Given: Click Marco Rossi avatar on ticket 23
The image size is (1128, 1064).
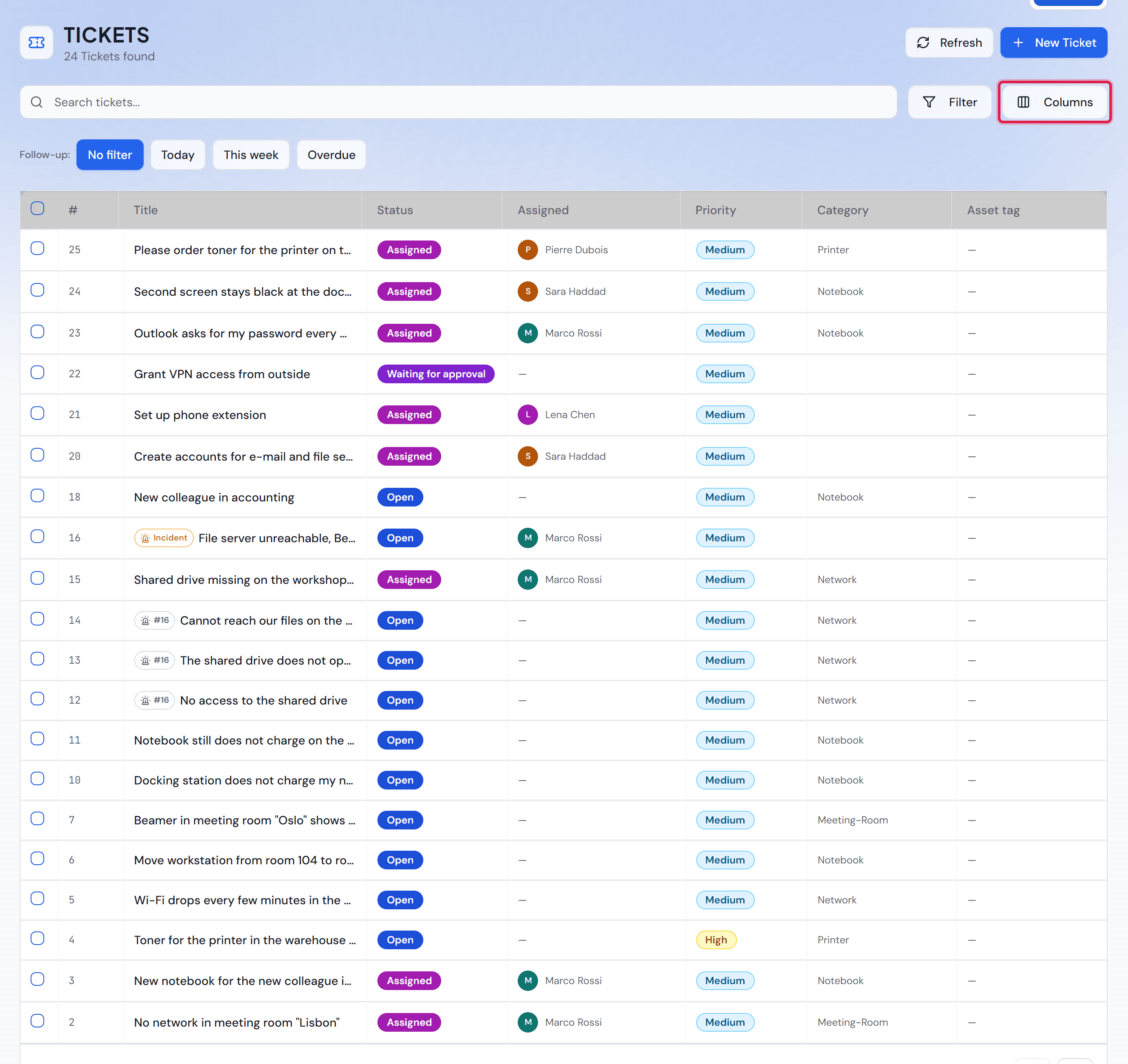Looking at the screenshot, I should 528,333.
